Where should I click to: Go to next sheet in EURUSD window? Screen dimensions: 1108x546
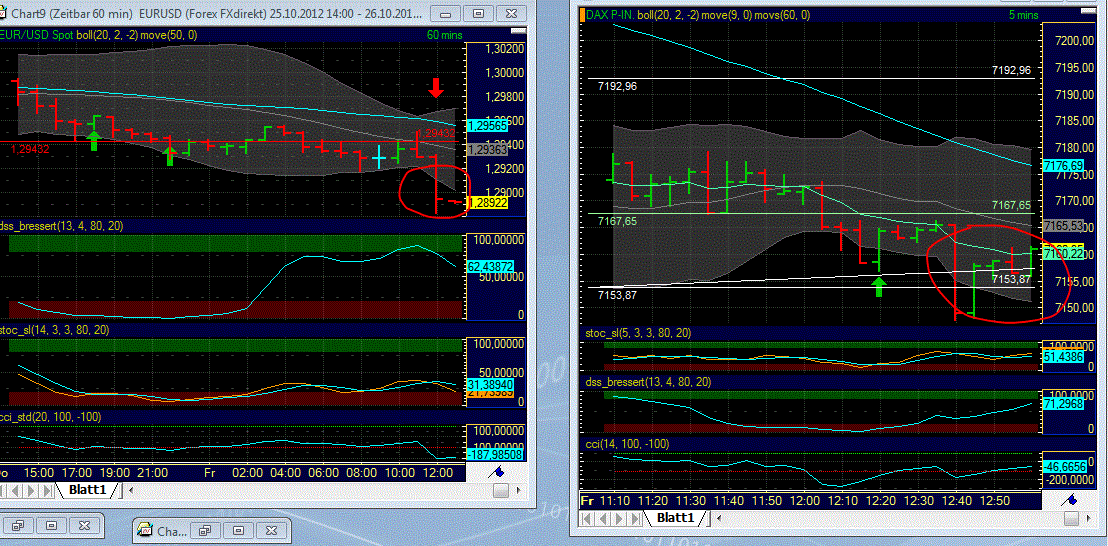[x=30, y=490]
